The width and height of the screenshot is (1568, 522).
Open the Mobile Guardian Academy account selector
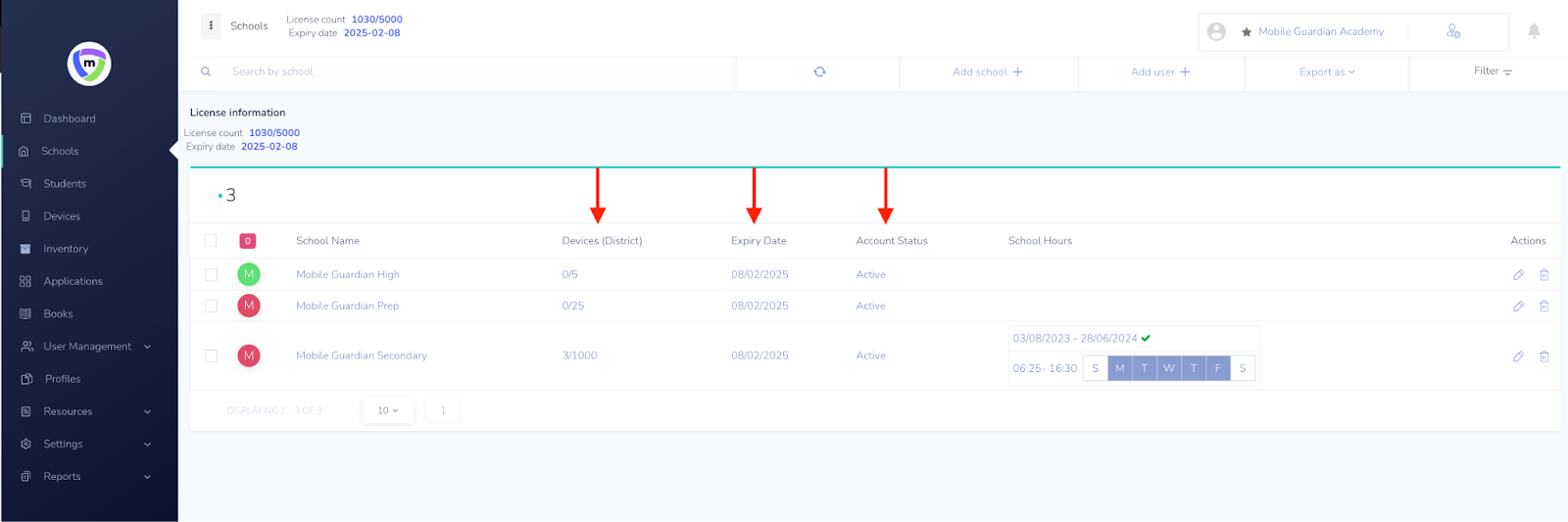click(x=1321, y=31)
